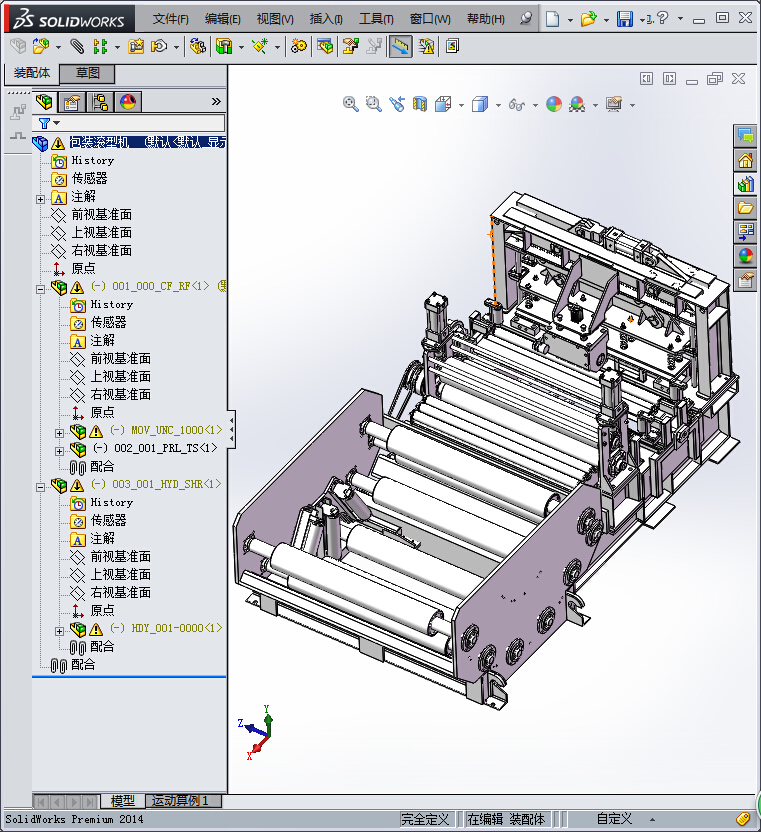The image size is (761, 832).
Task: Toggle the highlighted measure/clearance toolbar icon
Action: point(400,47)
